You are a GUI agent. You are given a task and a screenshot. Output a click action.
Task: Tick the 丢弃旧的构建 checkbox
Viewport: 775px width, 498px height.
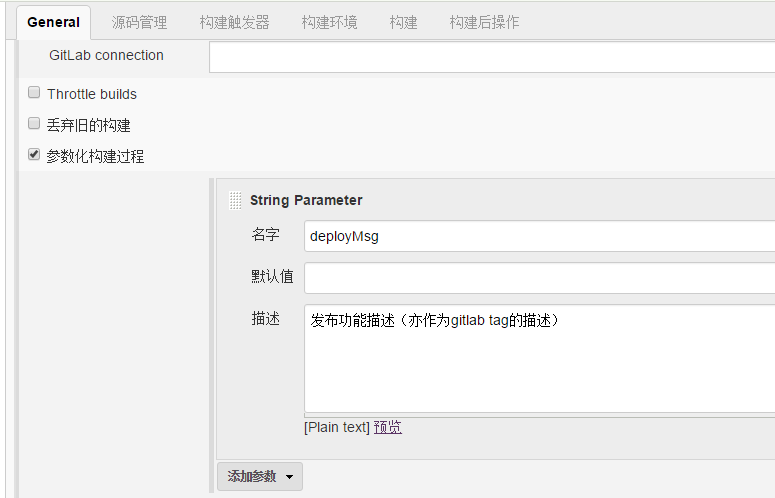pyautogui.click(x=34, y=123)
